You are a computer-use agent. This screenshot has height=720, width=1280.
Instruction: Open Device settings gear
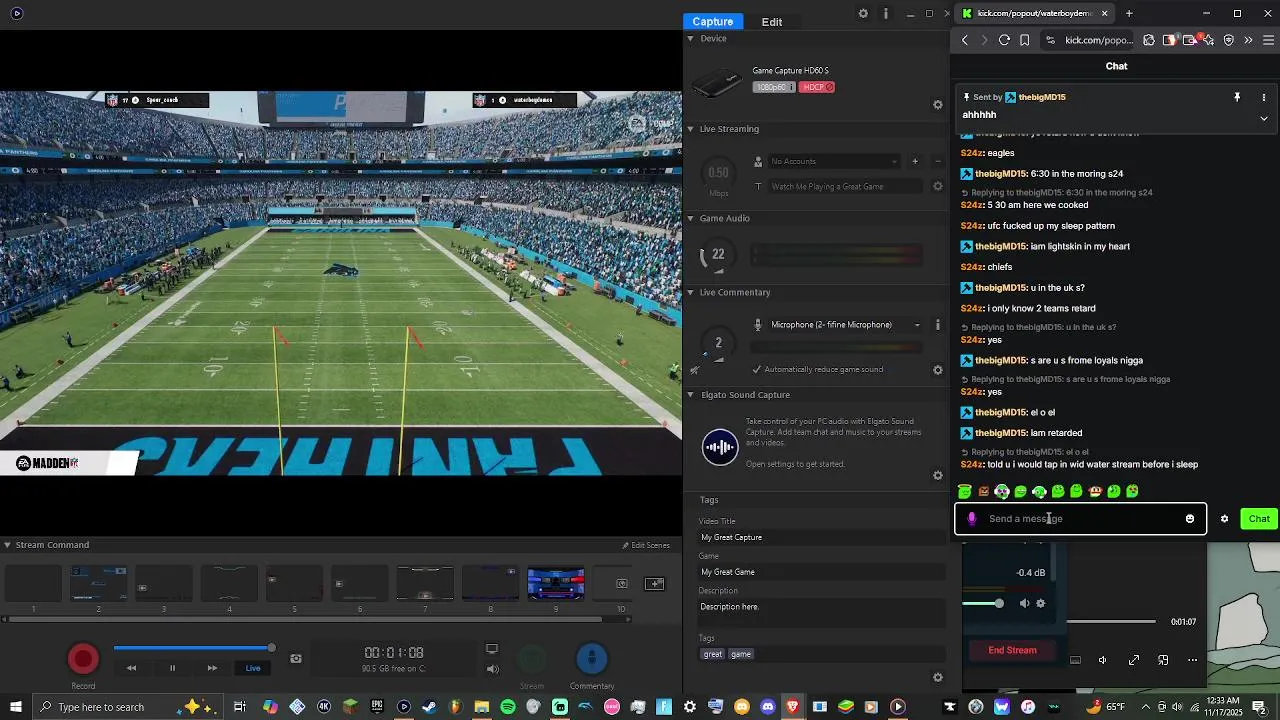(x=938, y=105)
